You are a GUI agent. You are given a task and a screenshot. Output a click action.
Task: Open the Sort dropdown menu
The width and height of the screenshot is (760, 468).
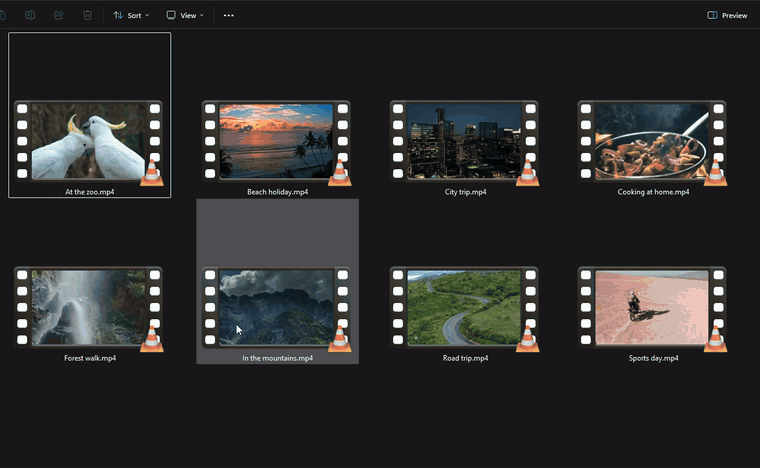pyautogui.click(x=131, y=15)
